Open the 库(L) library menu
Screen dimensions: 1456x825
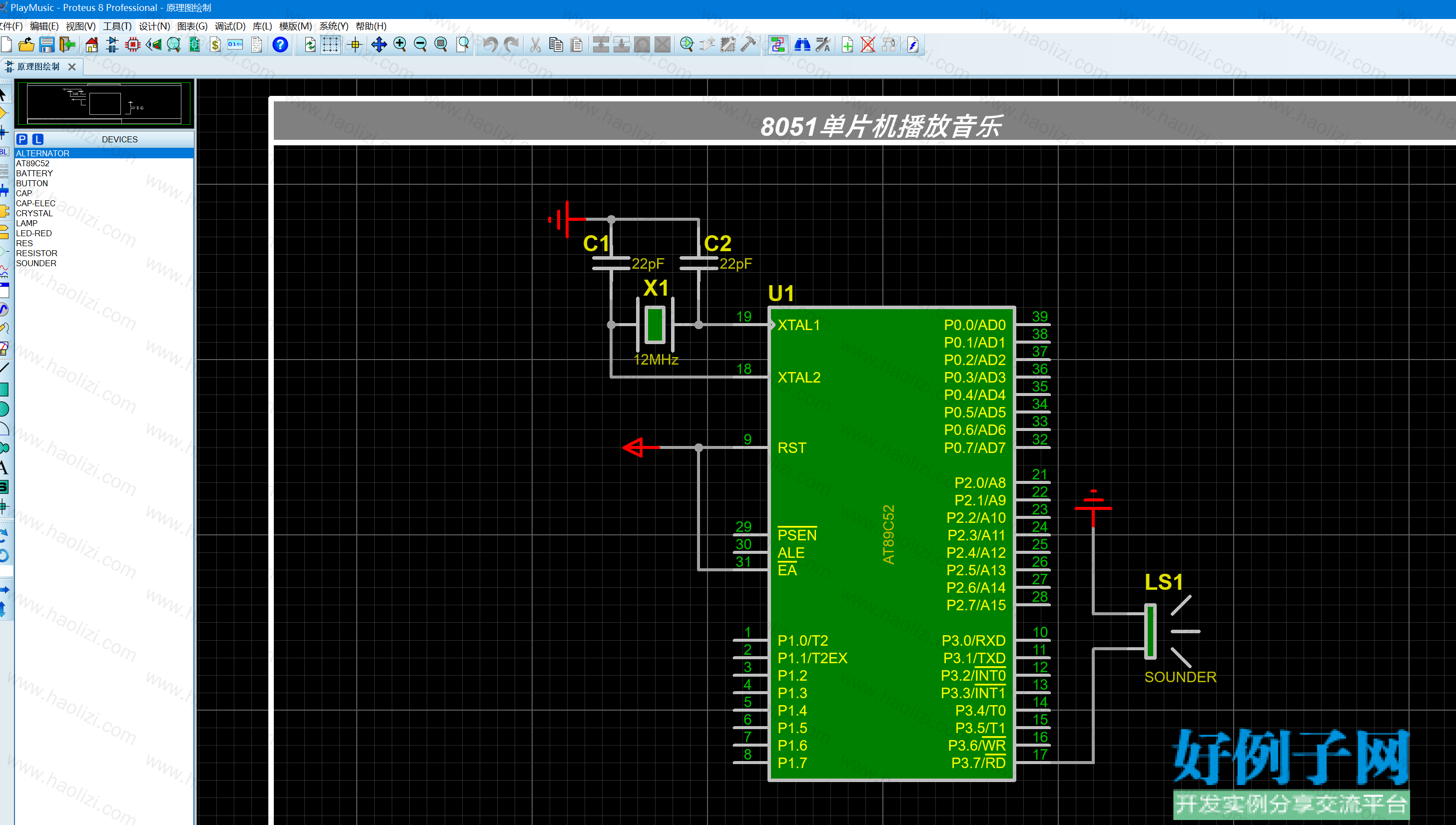262,26
